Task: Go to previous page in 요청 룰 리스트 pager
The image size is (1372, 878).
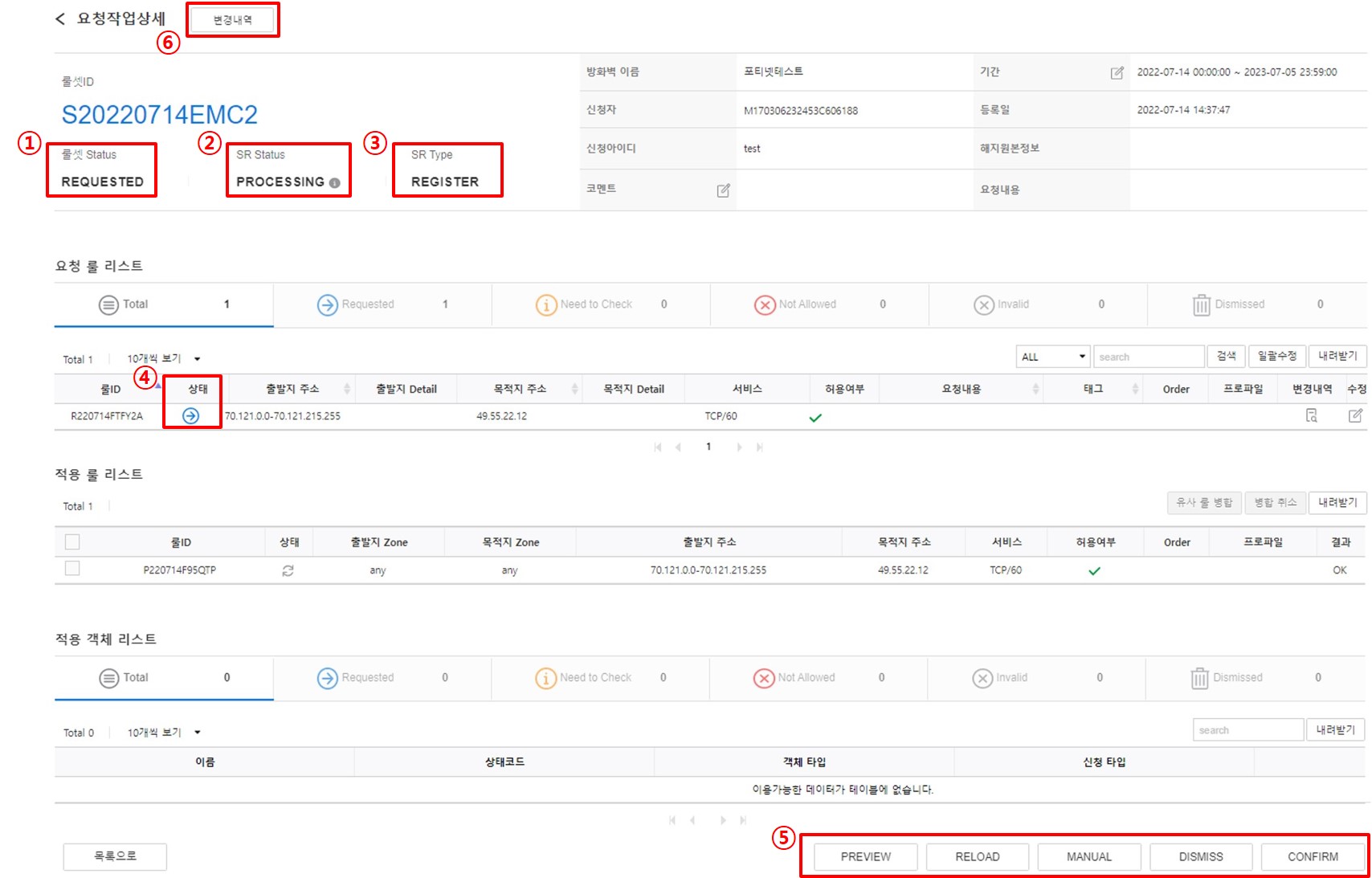Action: (679, 447)
